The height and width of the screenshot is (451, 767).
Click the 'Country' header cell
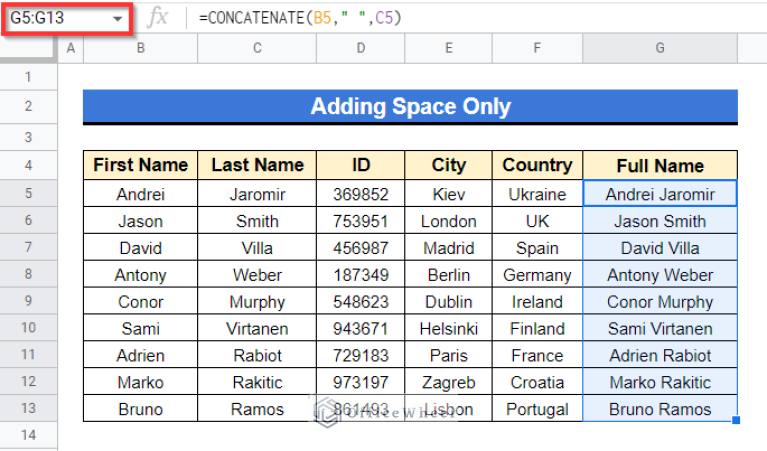(x=537, y=165)
